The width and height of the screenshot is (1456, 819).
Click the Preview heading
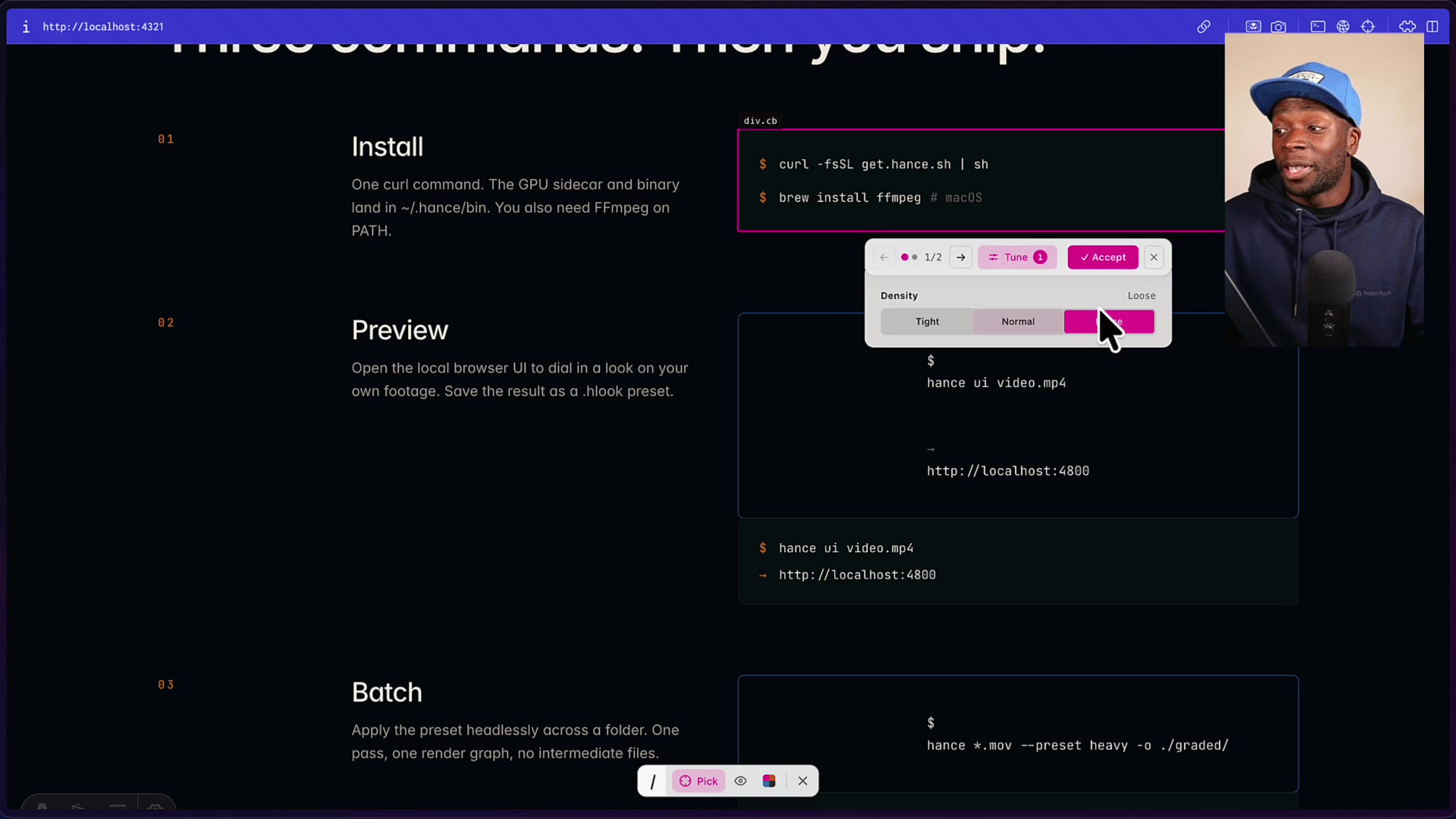click(400, 331)
